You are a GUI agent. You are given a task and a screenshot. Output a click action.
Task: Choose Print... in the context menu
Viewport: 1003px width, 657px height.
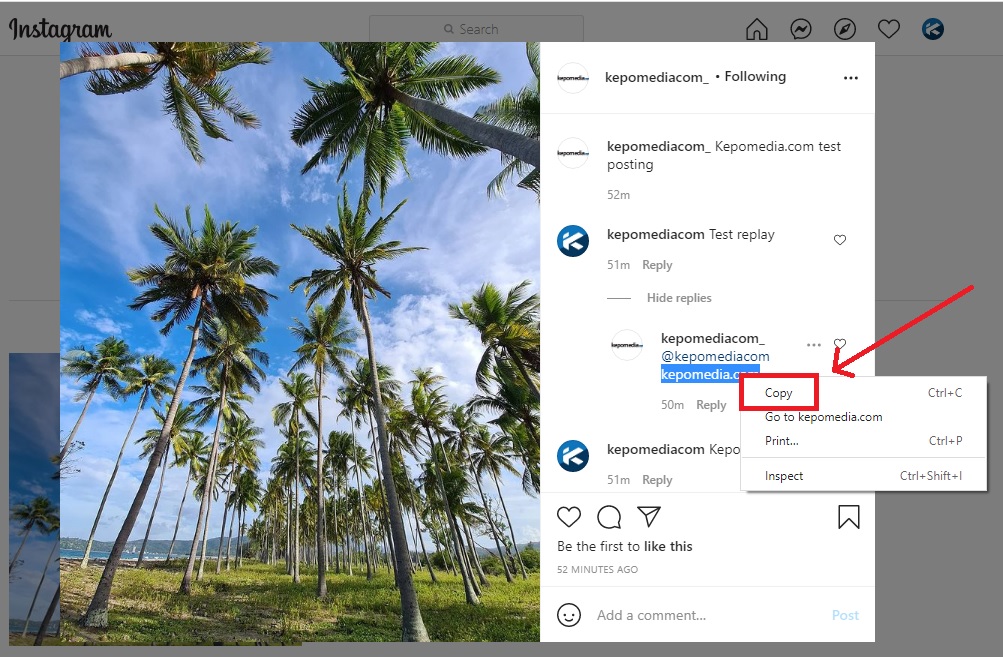pyautogui.click(x=863, y=441)
